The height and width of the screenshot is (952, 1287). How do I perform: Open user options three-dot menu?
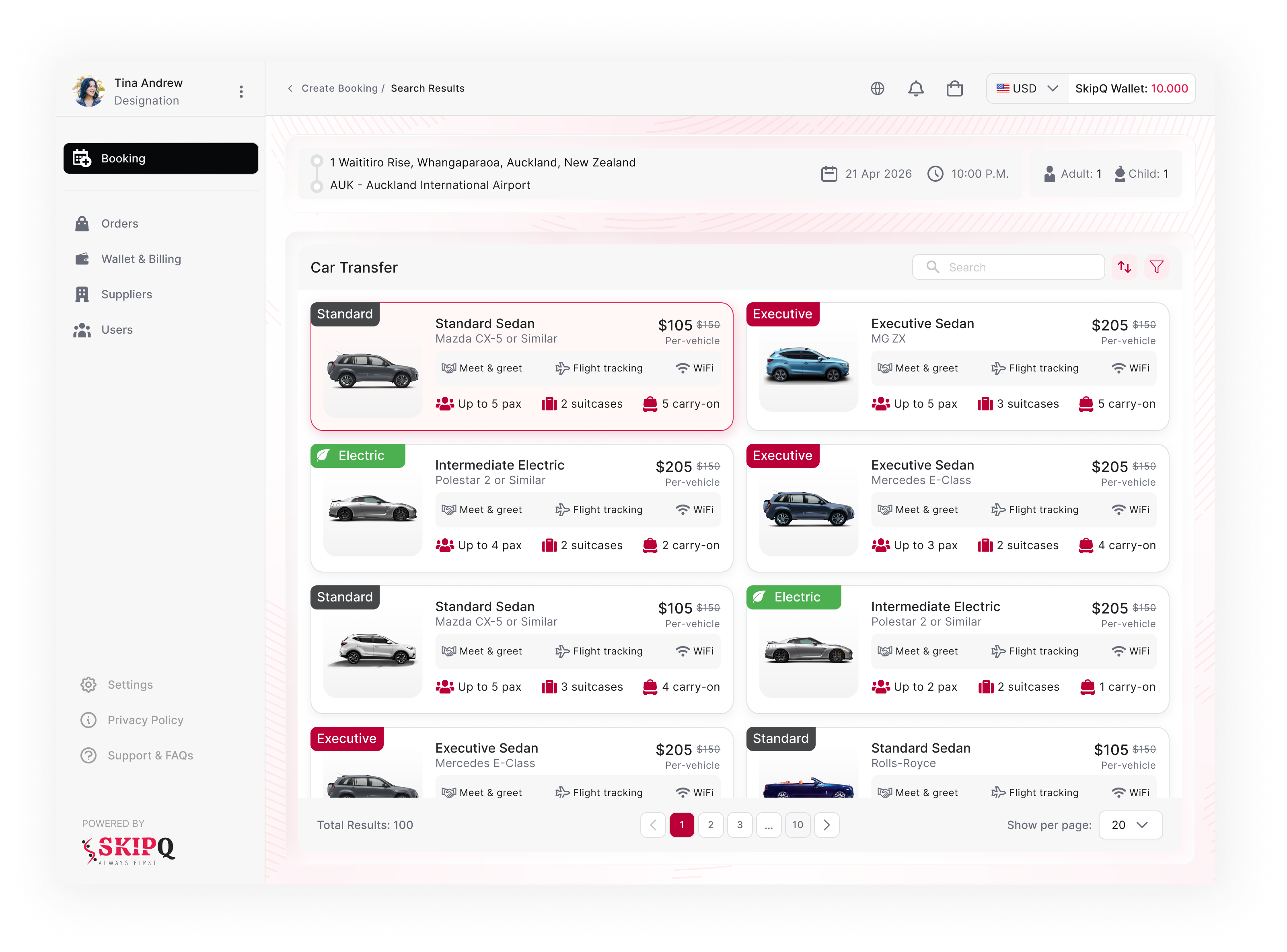click(x=241, y=92)
